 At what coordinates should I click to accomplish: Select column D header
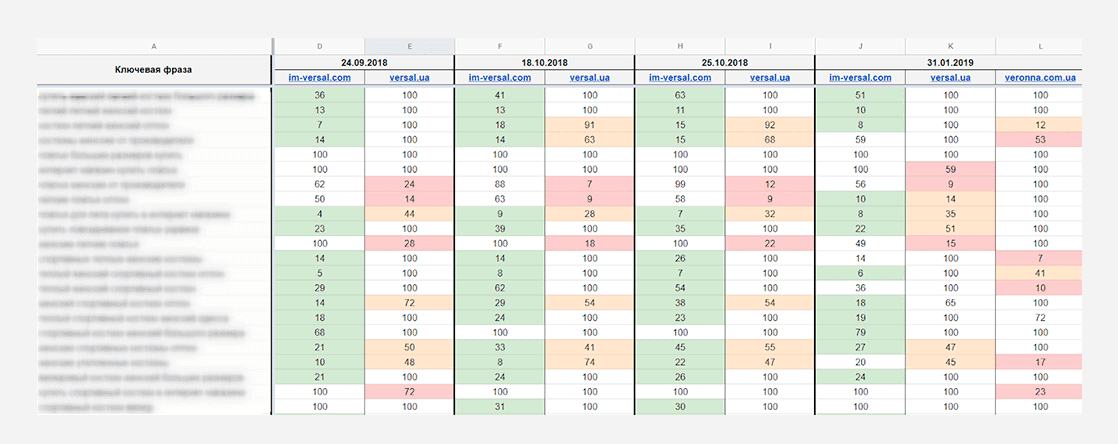(x=319, y=46)
